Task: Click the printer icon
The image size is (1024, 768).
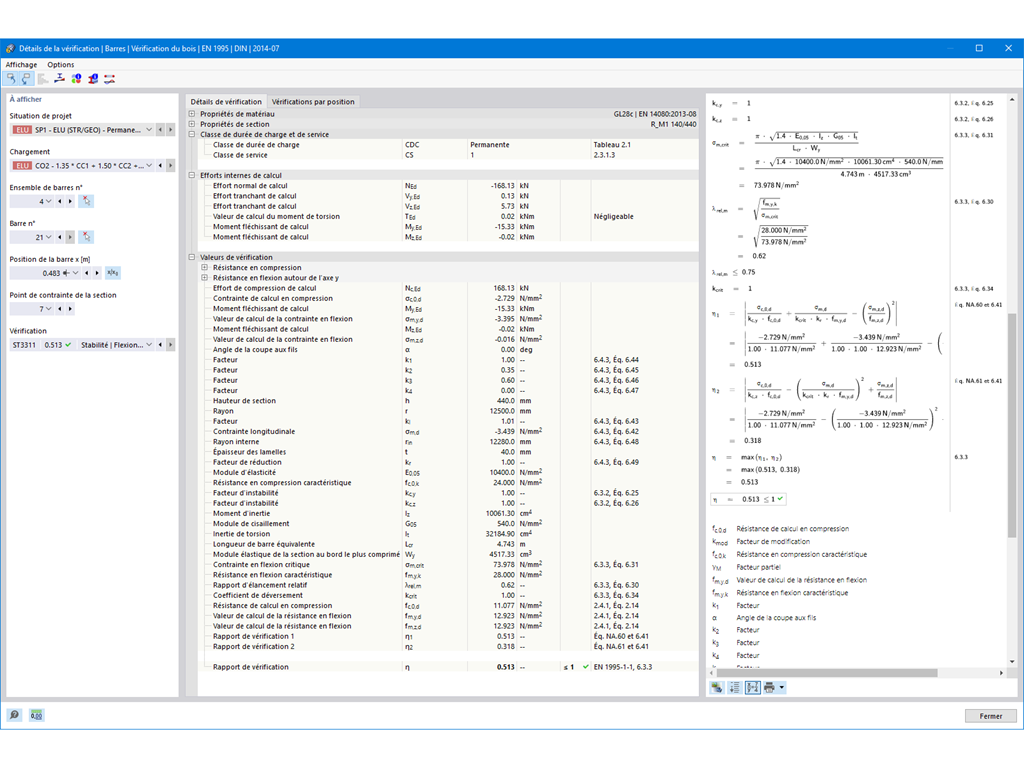Action: coord(769,688)
